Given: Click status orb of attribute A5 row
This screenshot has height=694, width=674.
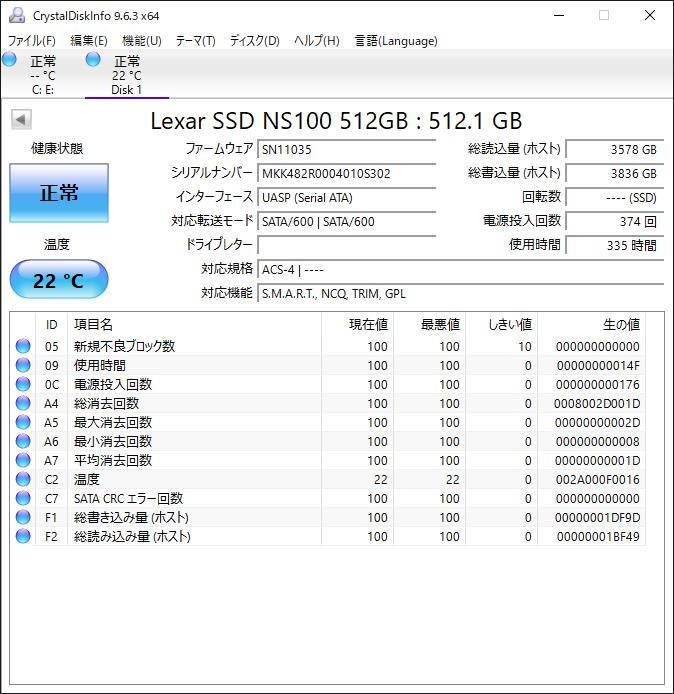Looking at the screenshot, I should coord(23,422).
